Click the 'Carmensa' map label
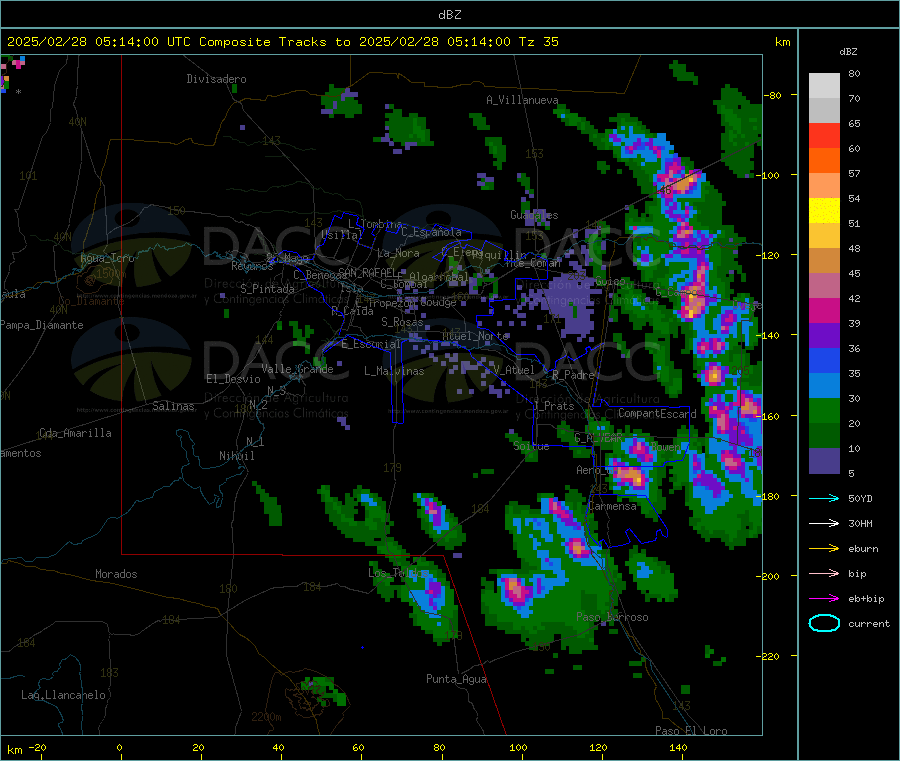The image size is (900, 761). [x=612, y=507]
